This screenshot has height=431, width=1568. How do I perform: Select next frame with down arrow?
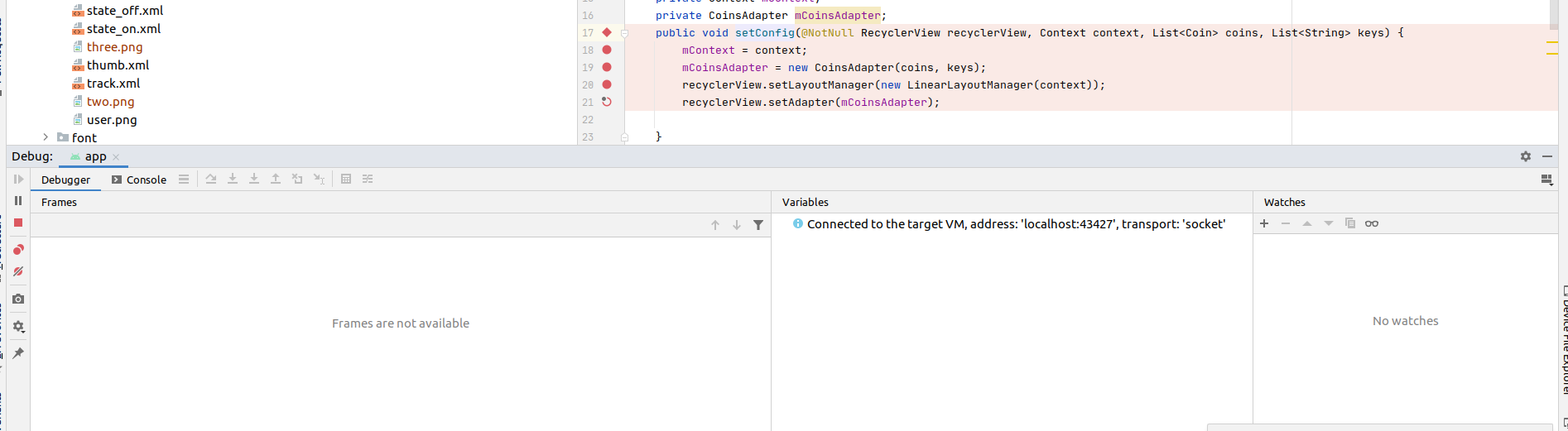[x=737, y=225]
